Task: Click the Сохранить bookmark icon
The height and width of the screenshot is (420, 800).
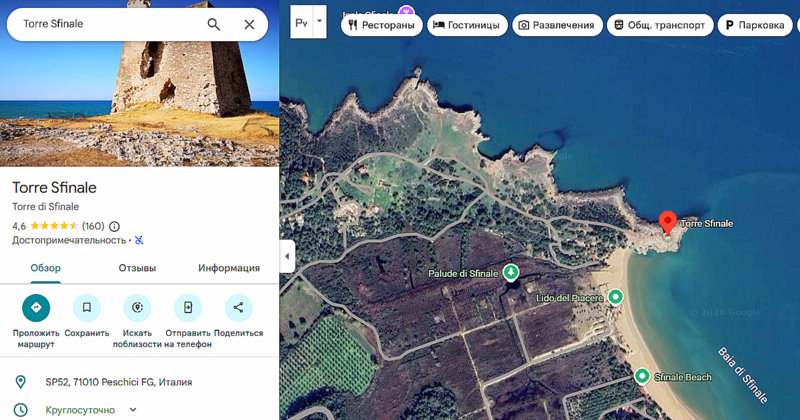Action: pyautogui.click(x=87, y=307)
